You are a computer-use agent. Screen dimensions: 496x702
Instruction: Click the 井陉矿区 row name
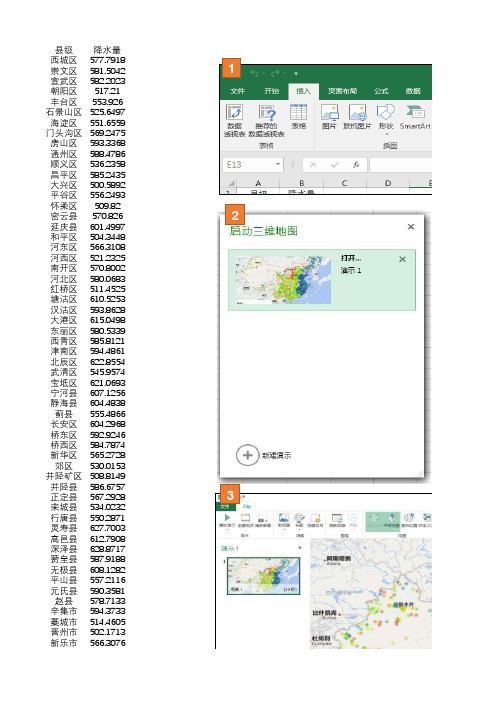point(64,476)
